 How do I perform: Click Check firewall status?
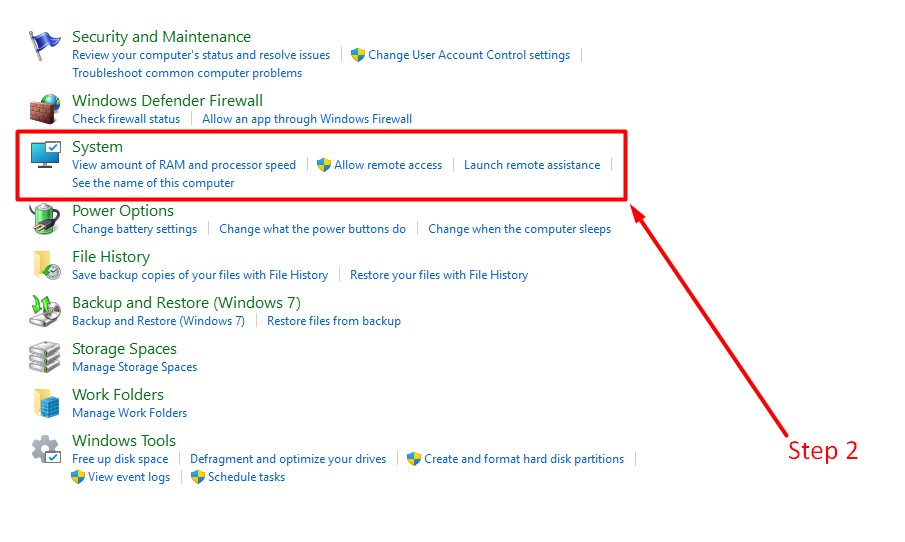tap(126, 119)
